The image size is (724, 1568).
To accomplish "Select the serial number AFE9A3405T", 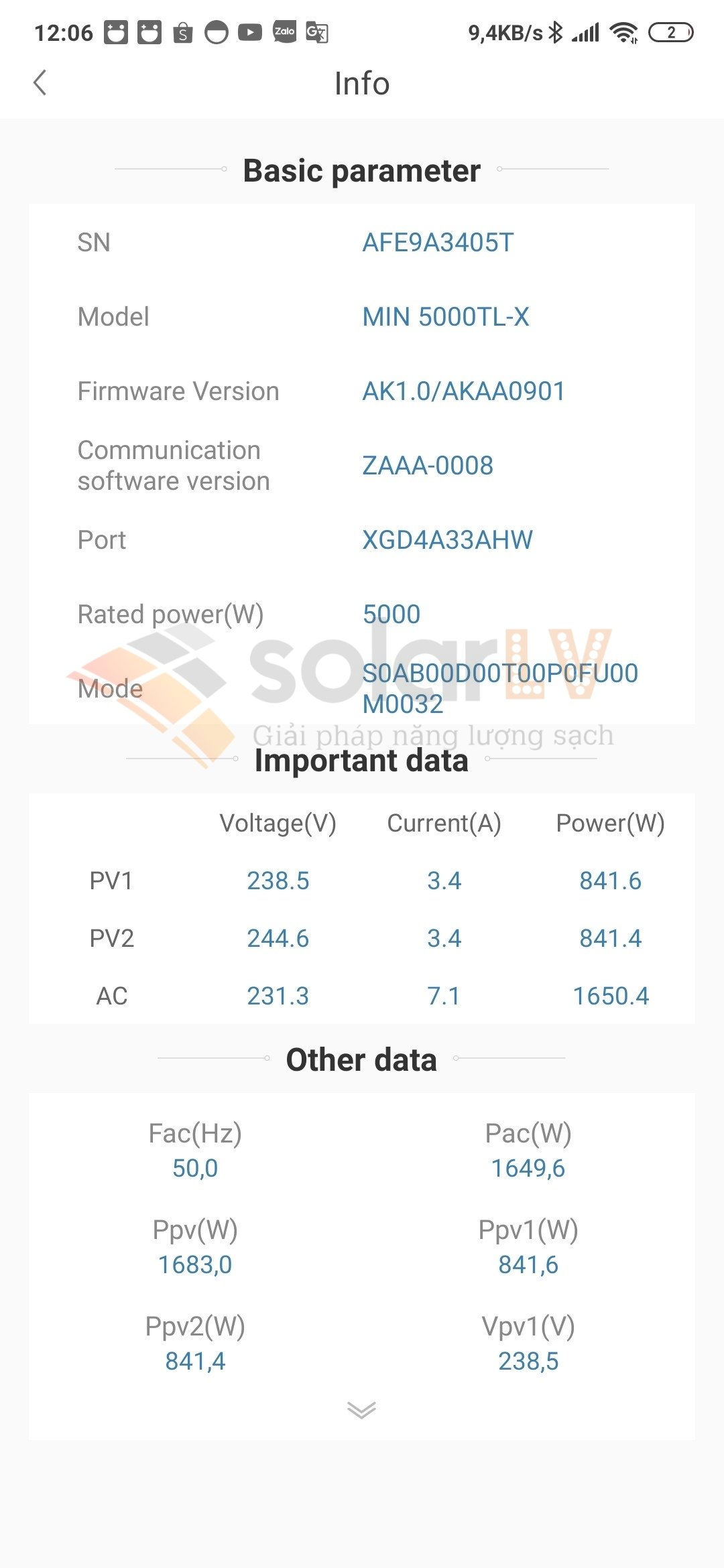I will tap(438, 243).
